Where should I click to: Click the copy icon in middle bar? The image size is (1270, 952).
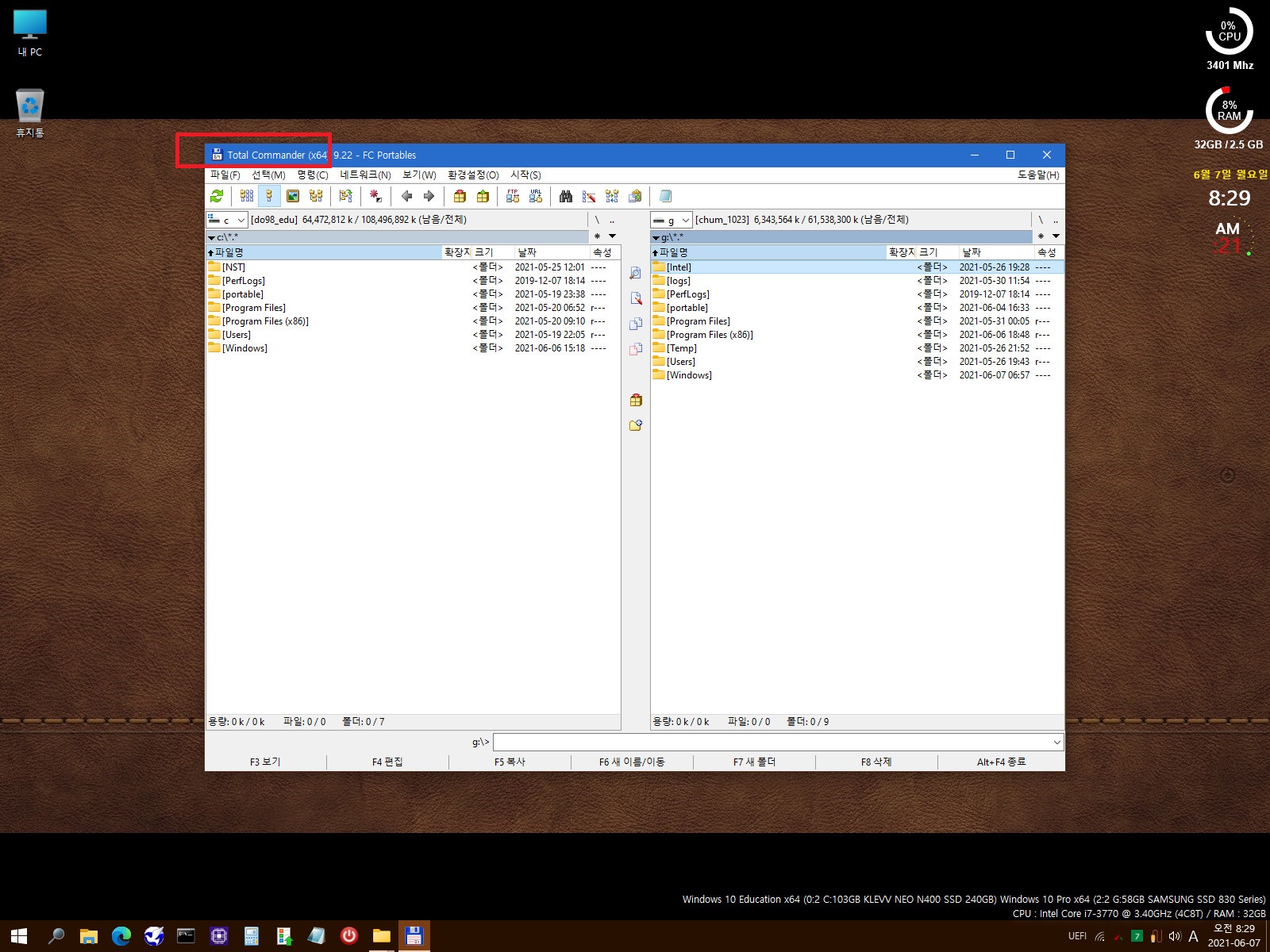636,324
